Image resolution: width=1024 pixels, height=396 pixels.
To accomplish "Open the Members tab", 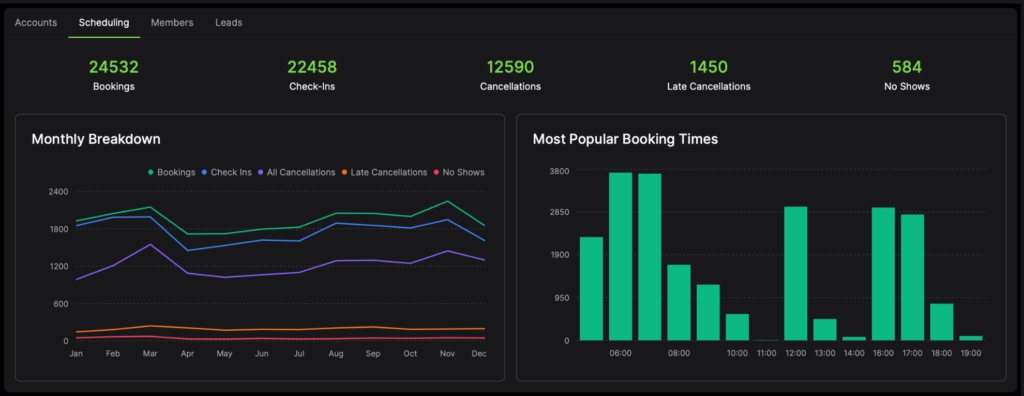I will 172,22.
